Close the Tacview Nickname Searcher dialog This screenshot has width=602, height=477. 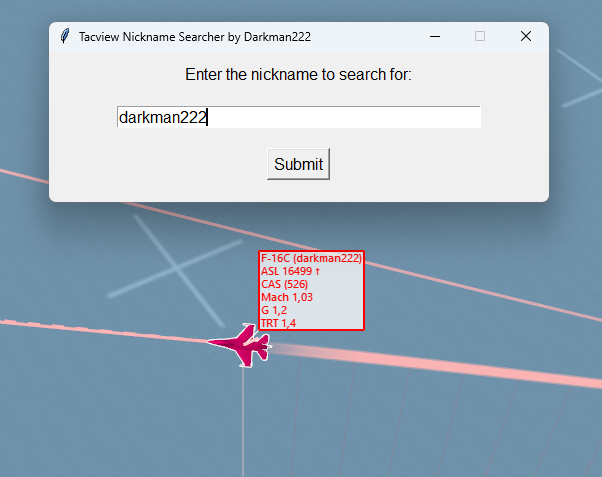click(x=525, y=36)
